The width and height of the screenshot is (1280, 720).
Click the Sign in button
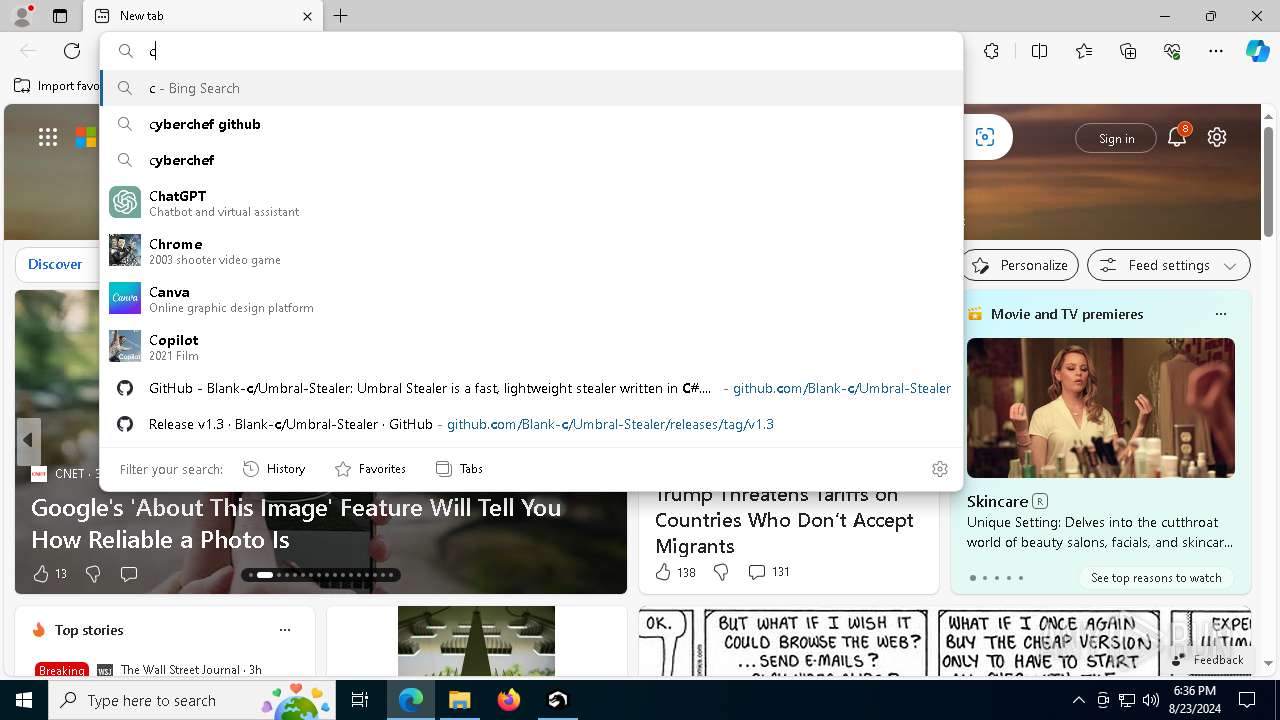1116,138
